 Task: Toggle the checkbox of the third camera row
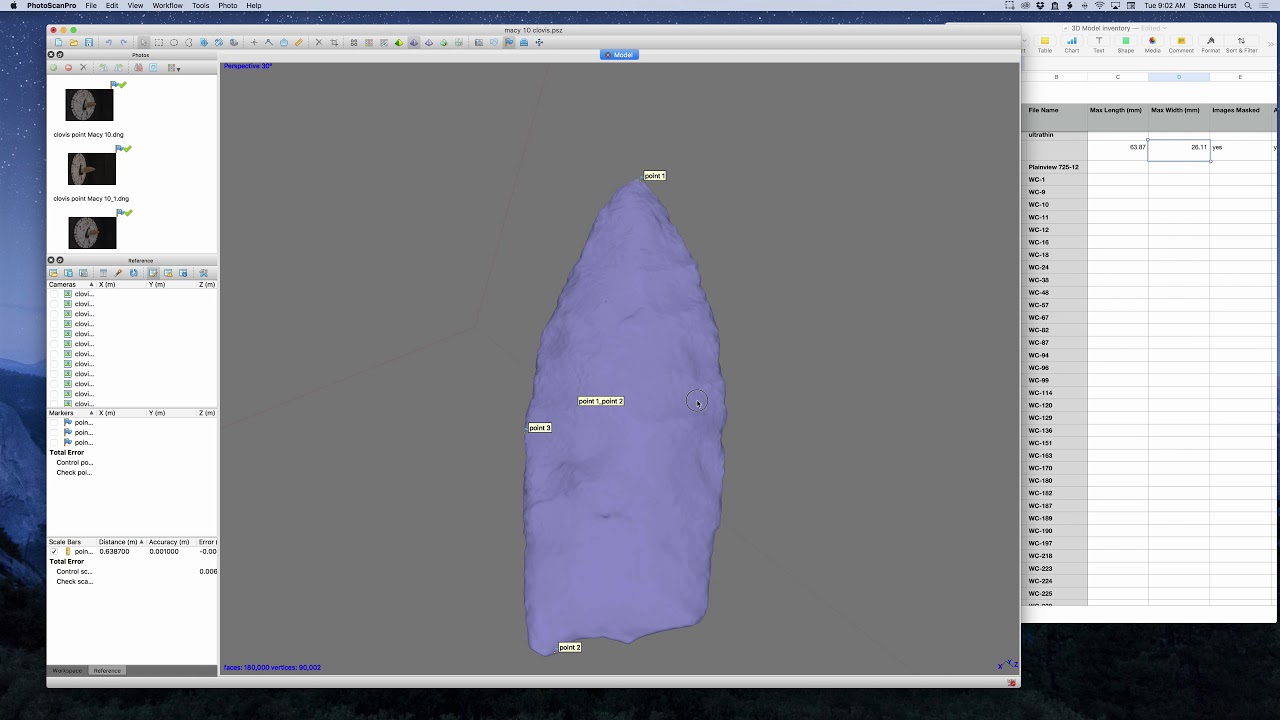point(54,314)
